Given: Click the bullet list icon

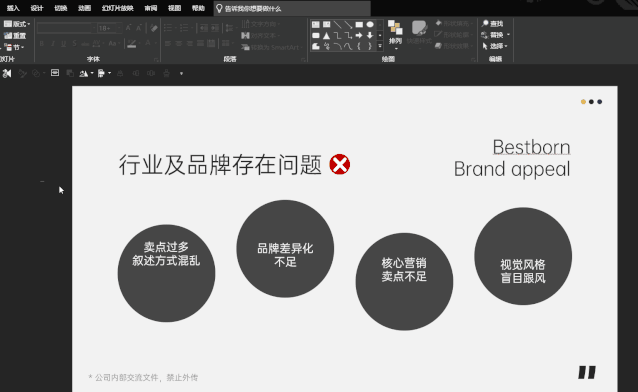Looking at the screenshot, I should pos(169,28).
